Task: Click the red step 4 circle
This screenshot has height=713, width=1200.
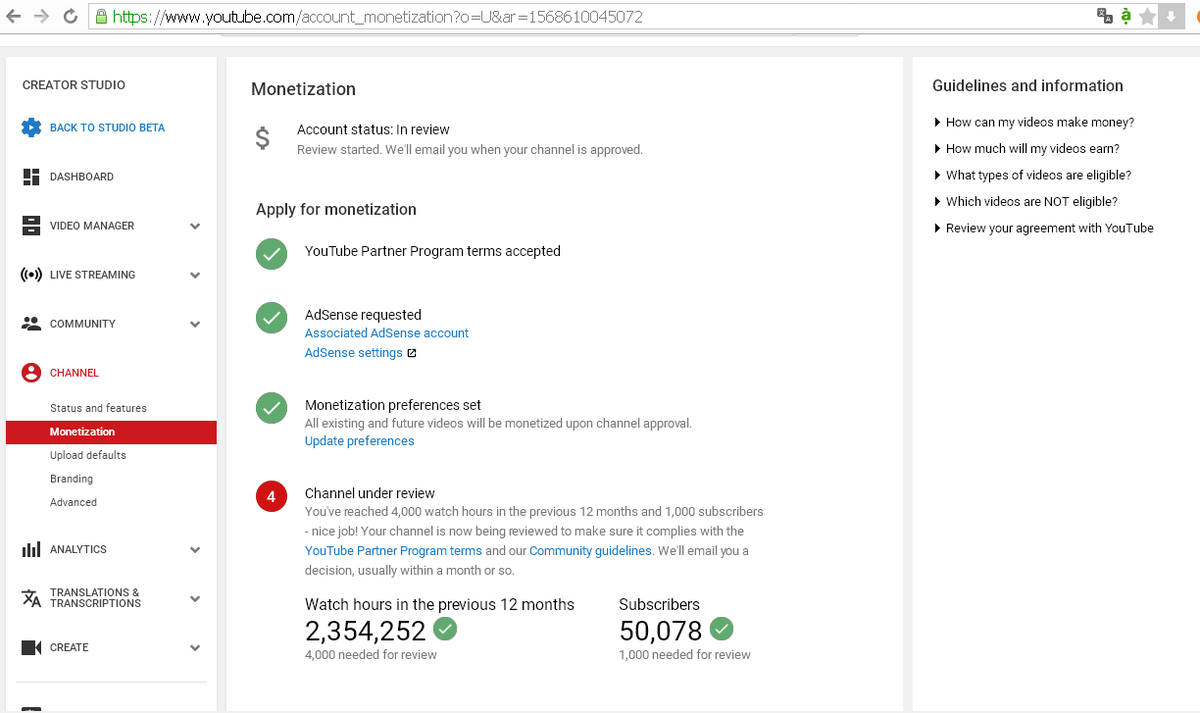Action: pyautogui.click(x=271, y=496)
